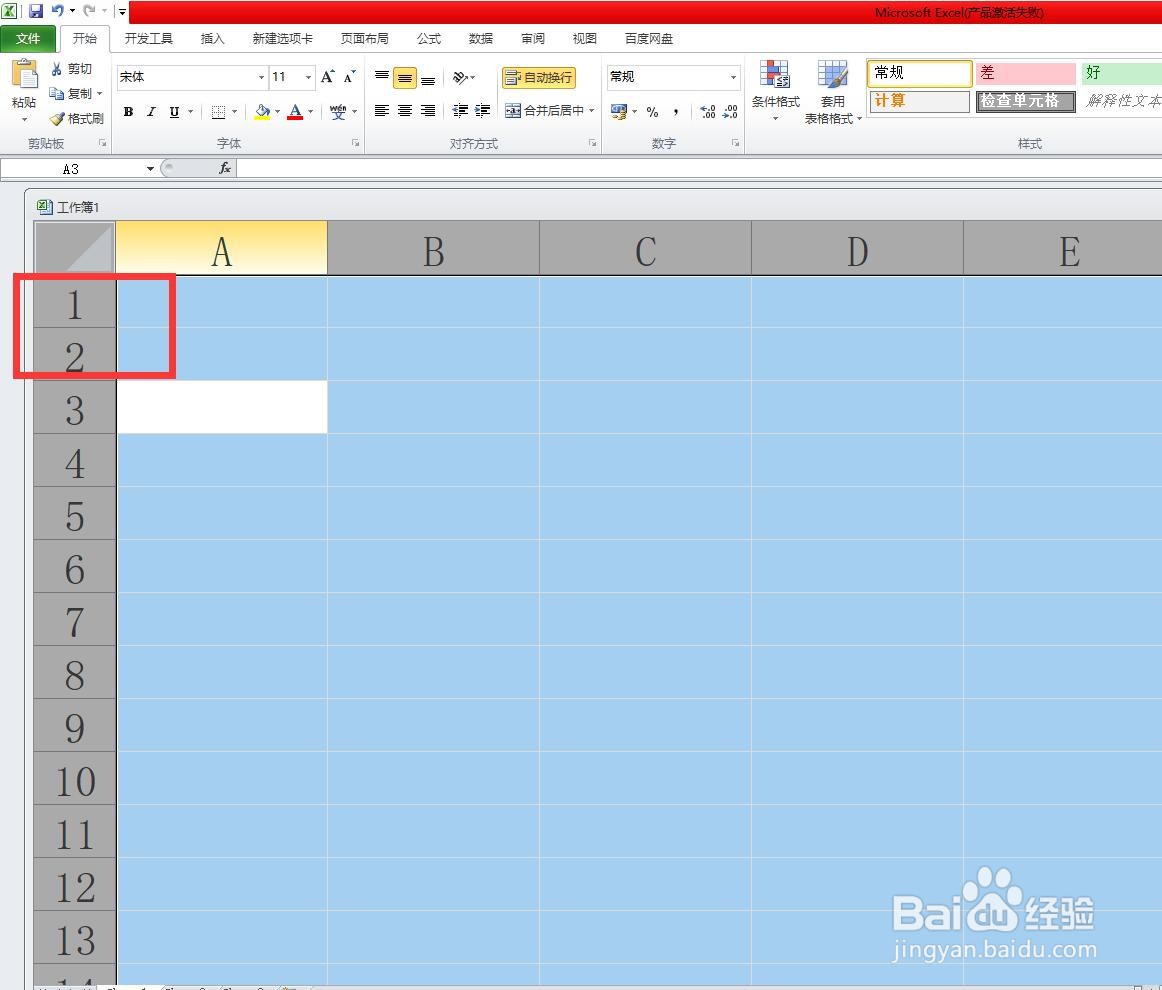Expand the borders dropdown arrow
Image resolution: width=1162 pixels, height=990 pixels.
[234, 112]
